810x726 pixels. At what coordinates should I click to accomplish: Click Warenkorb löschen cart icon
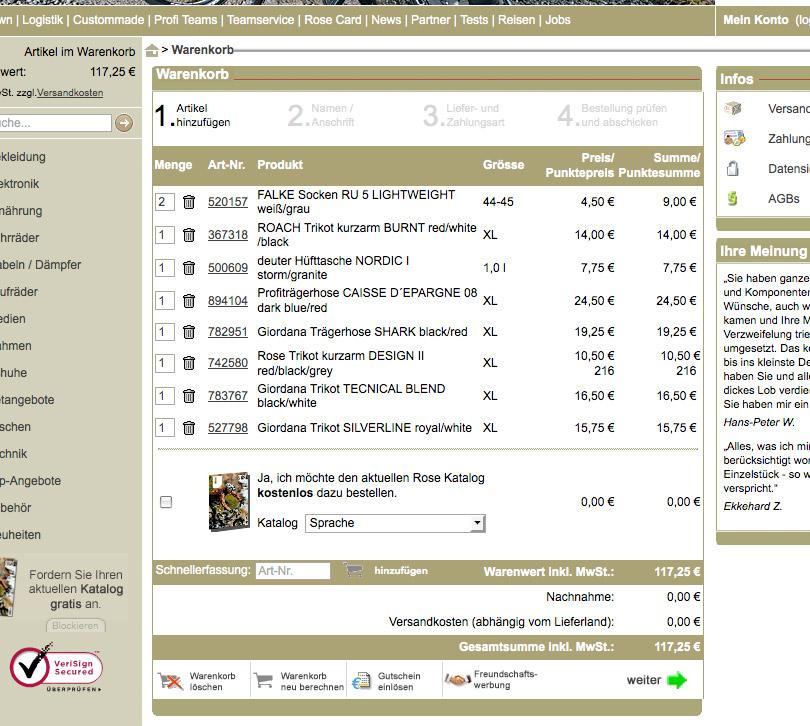click(x=170, y=681)
